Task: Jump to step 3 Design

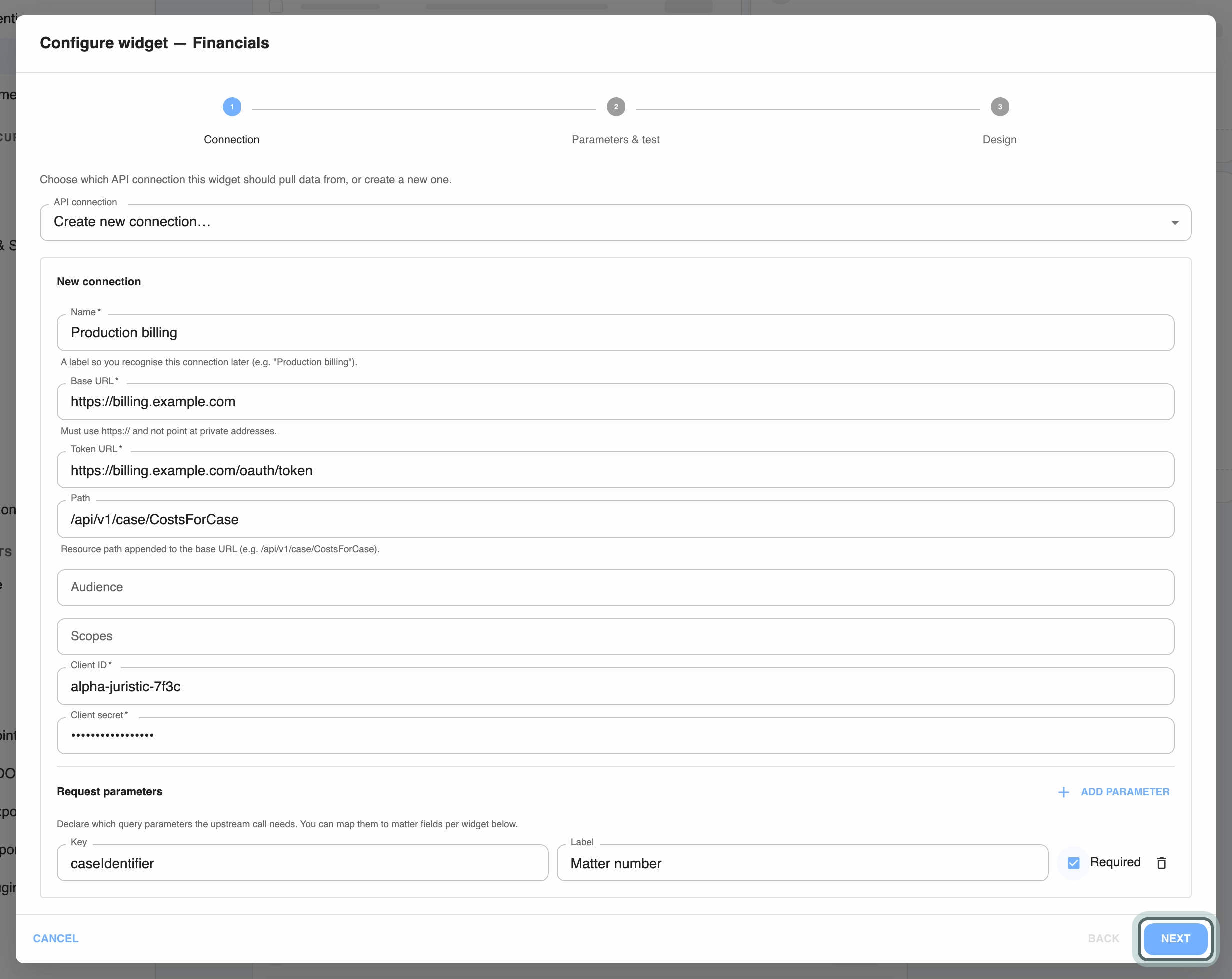Action: click(999, 107)
